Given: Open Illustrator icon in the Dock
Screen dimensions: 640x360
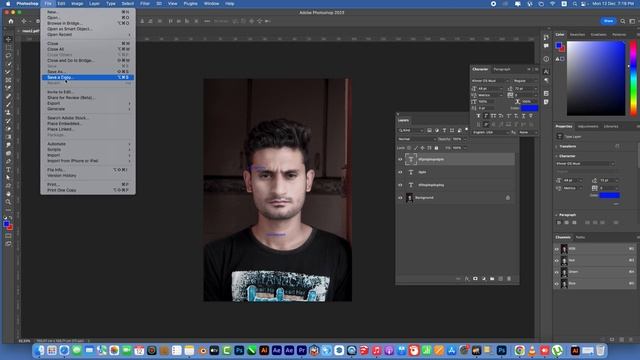Looking at the screenshot, I should (264, 351).
